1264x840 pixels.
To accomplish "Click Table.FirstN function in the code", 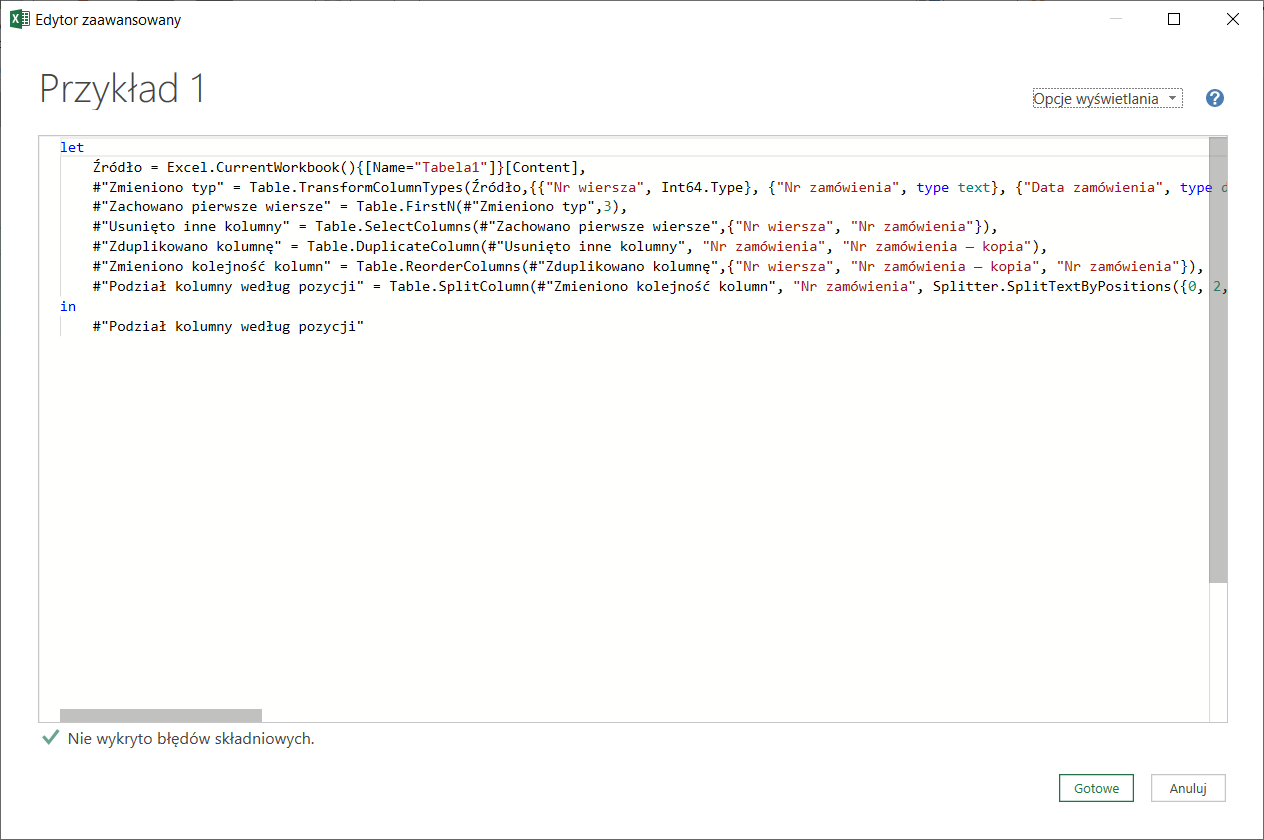I will [395, 207].
